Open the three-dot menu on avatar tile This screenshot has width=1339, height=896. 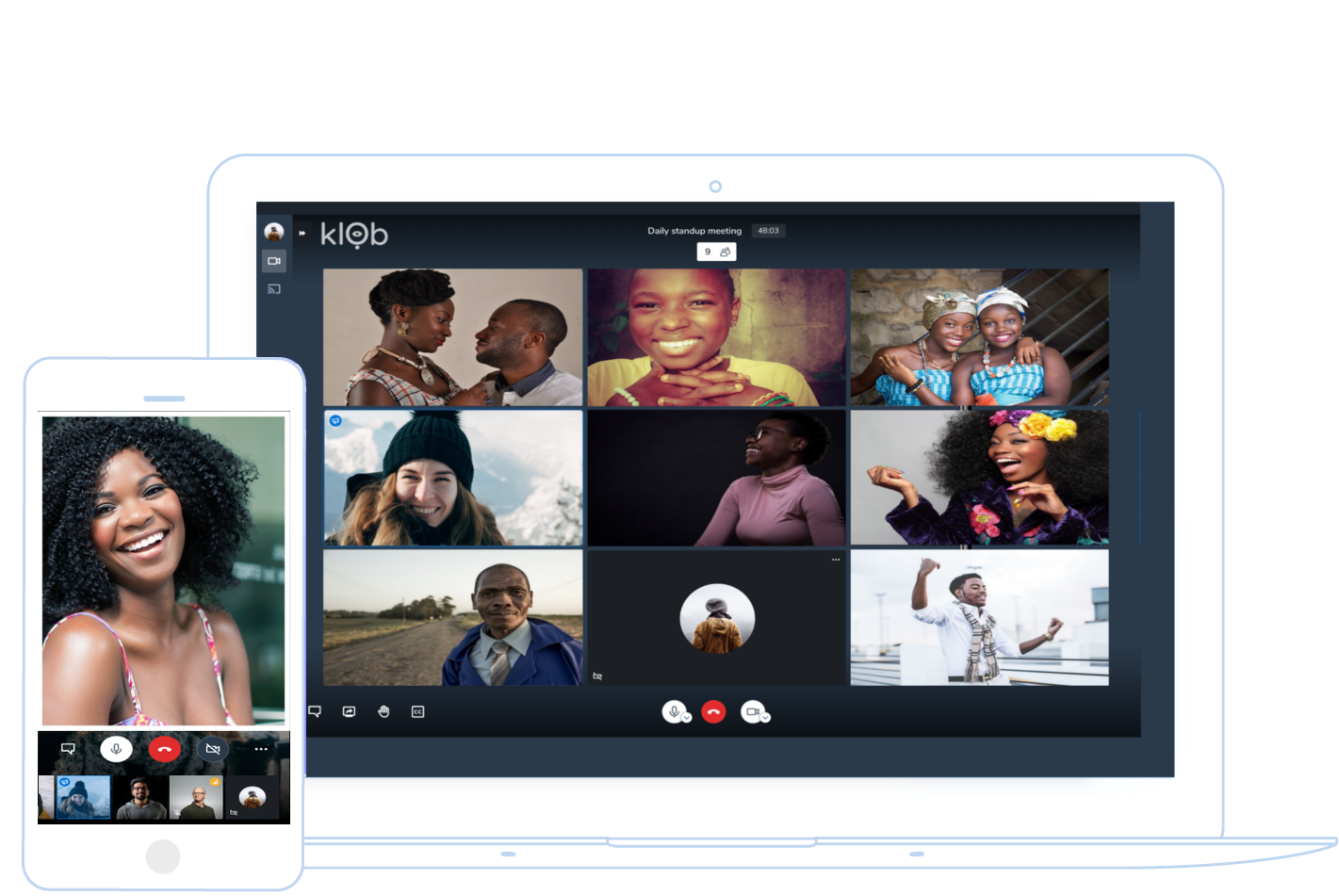[x=835, y=560]
